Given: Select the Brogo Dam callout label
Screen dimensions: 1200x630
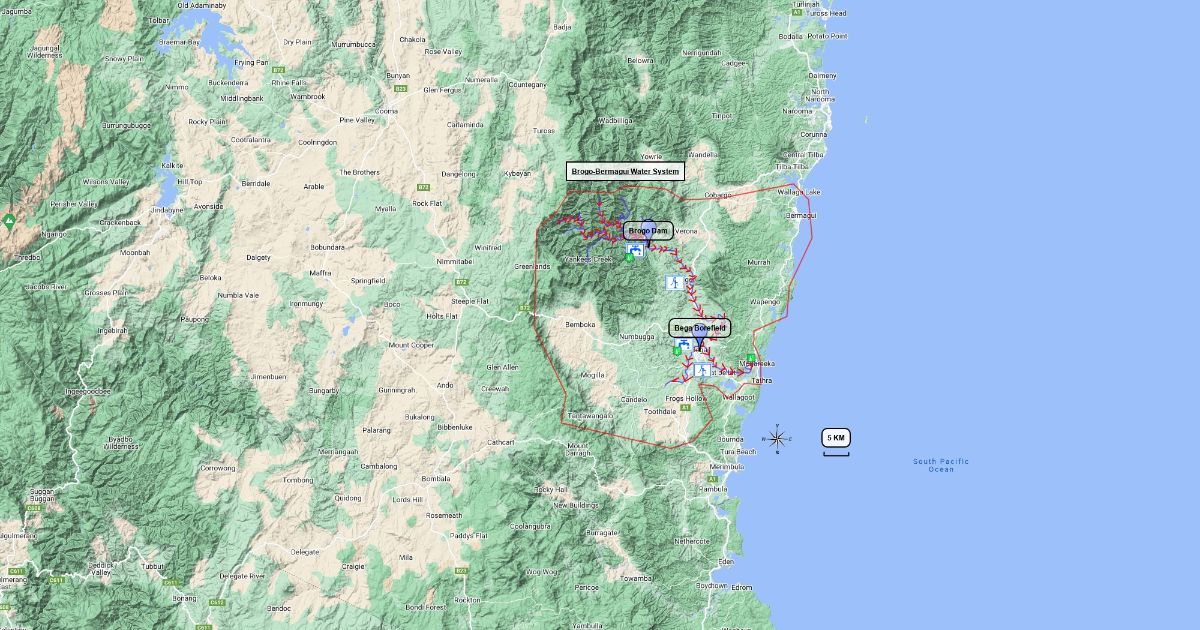Looking at the screenshot, I should click(647, 231).
